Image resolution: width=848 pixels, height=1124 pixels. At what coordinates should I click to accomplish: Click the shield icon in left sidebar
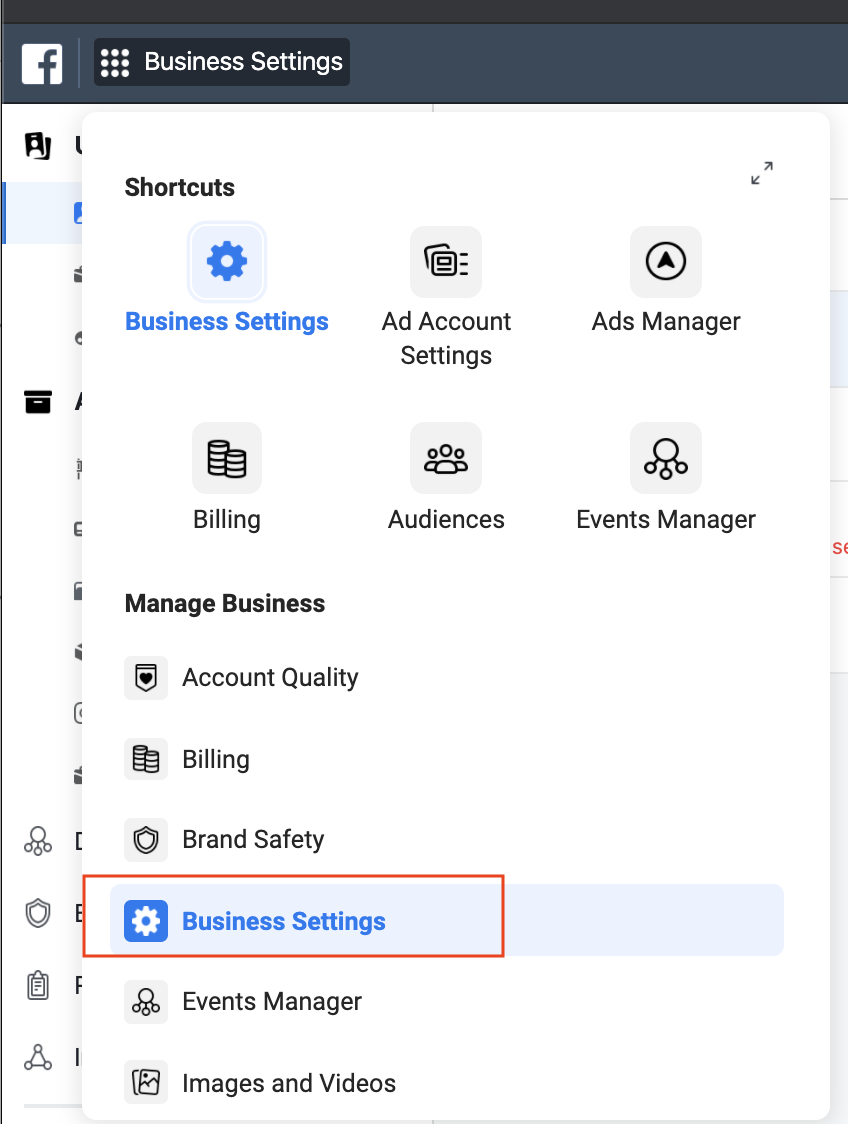(x=38, y=913)
